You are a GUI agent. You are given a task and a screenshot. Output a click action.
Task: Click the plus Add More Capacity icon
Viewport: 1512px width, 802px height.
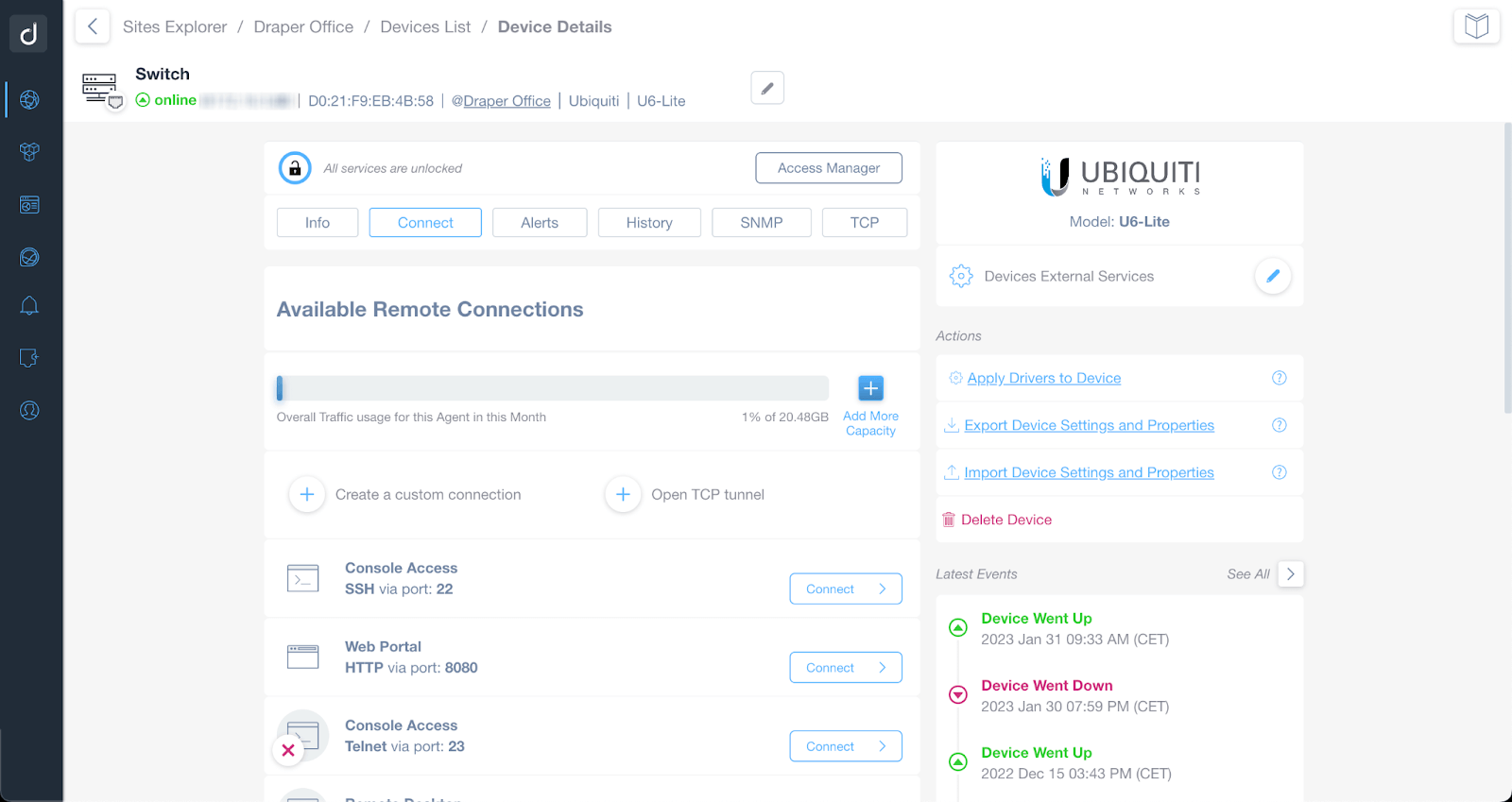pos(870,388)
